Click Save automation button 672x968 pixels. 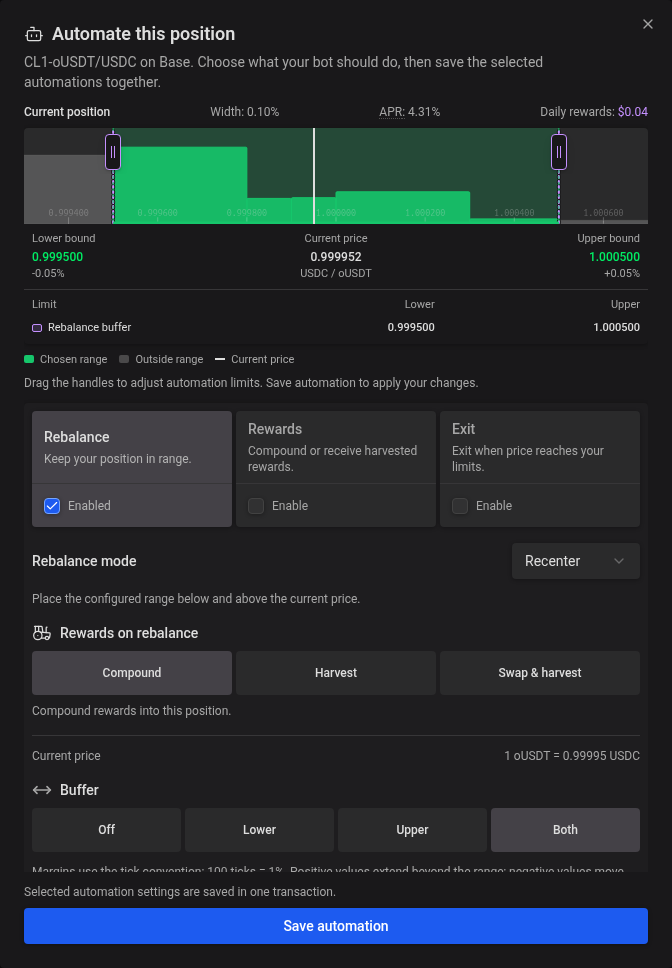pos(336,926)
